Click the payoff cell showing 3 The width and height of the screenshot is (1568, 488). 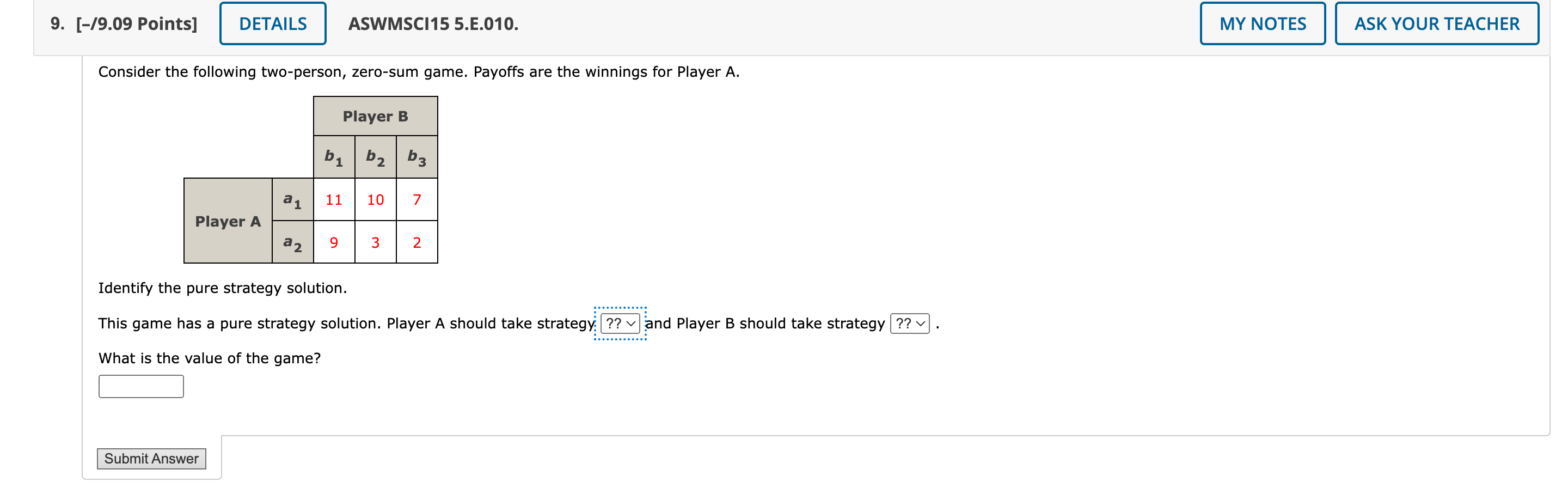pos(375,242)
